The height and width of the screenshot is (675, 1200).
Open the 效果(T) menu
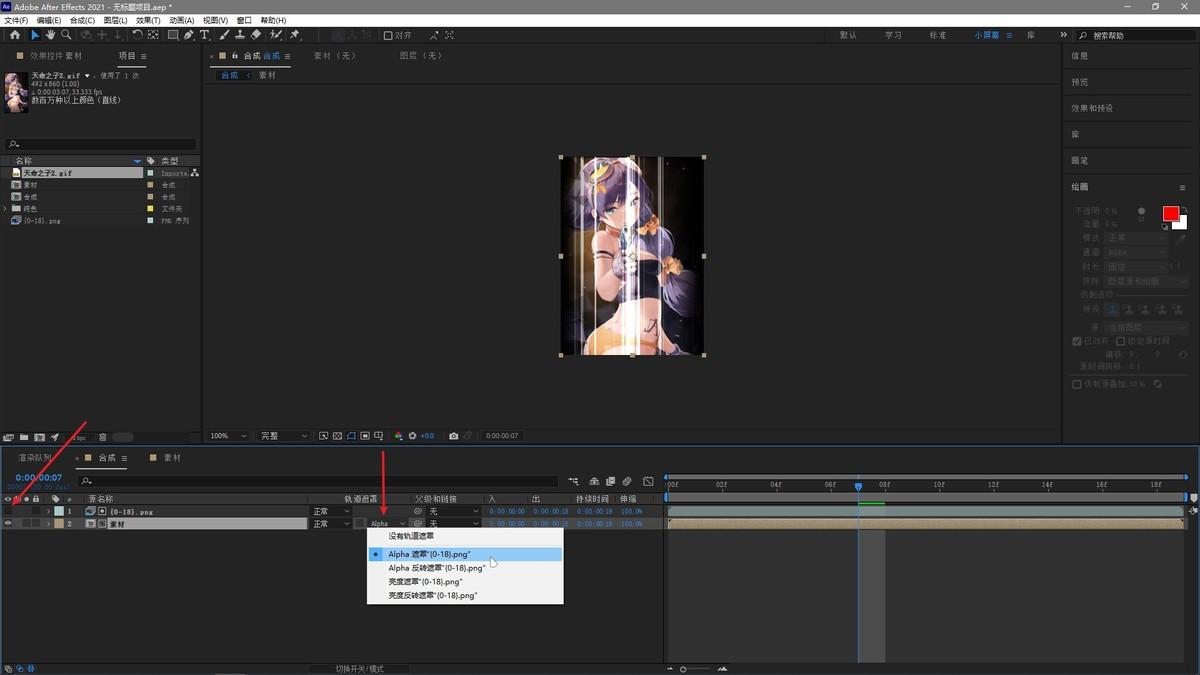(x=148, y=20)
